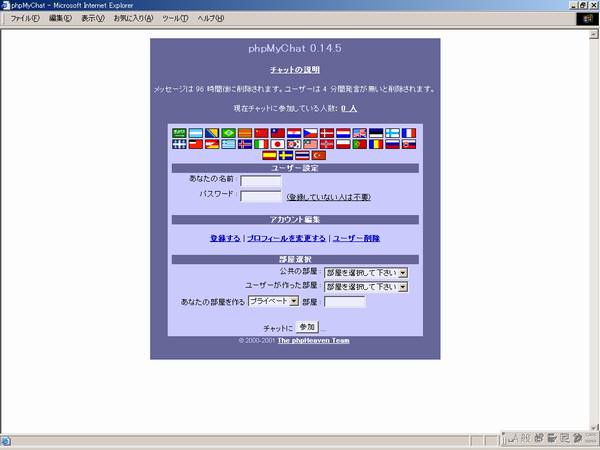The width and height of the screenshot is (600, 450).
Task: Pick the Catalan striped flag
Action: (245, 133)
